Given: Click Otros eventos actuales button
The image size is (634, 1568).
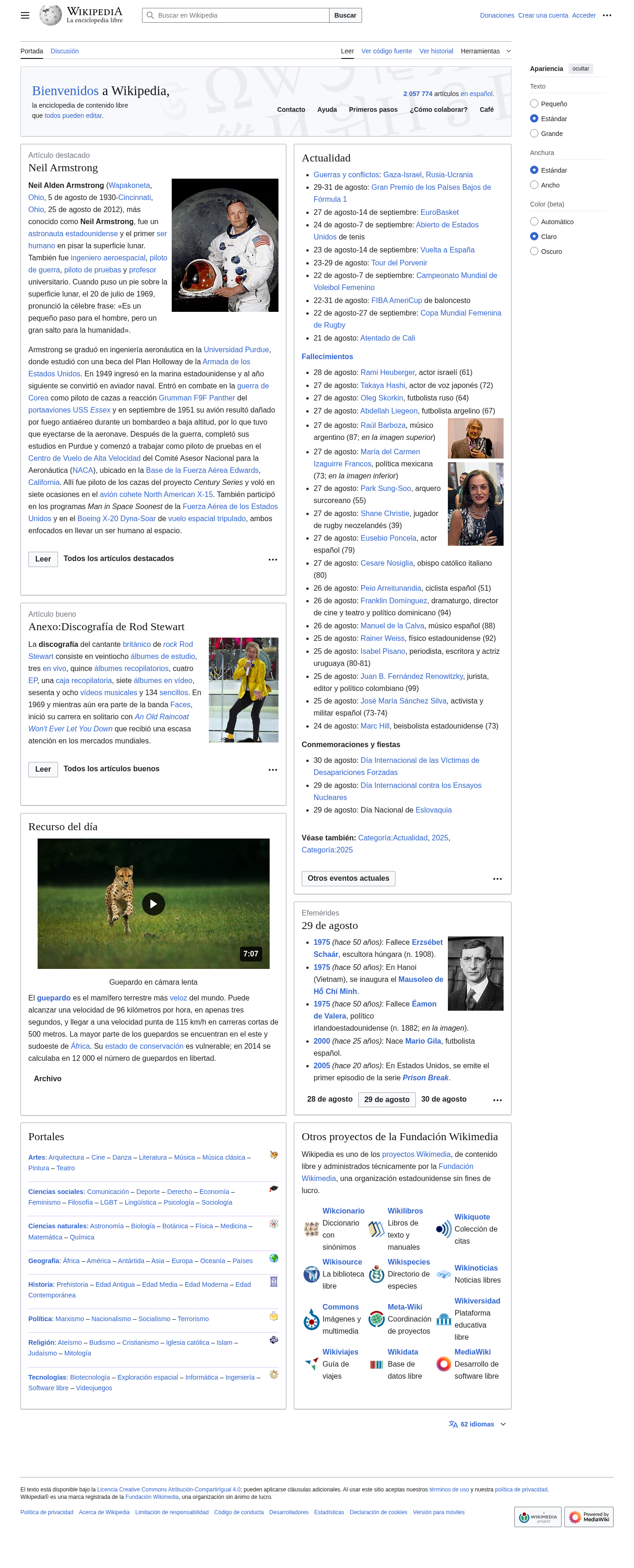Looking at the screenshot, I should point(348,878).
